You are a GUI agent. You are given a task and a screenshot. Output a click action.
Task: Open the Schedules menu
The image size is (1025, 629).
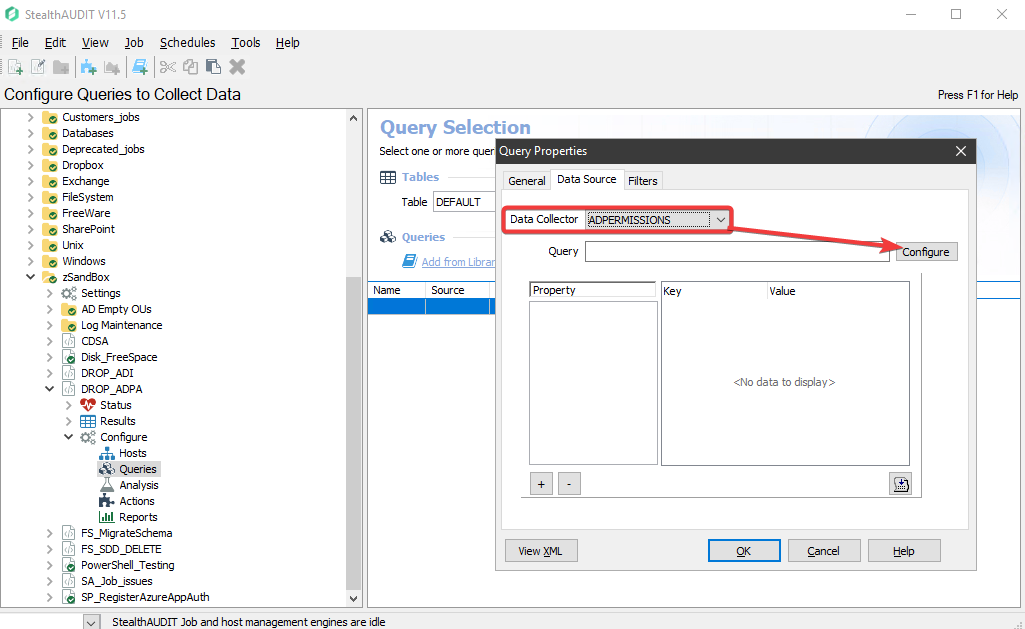pyautogui.click(x=187, y=42)
